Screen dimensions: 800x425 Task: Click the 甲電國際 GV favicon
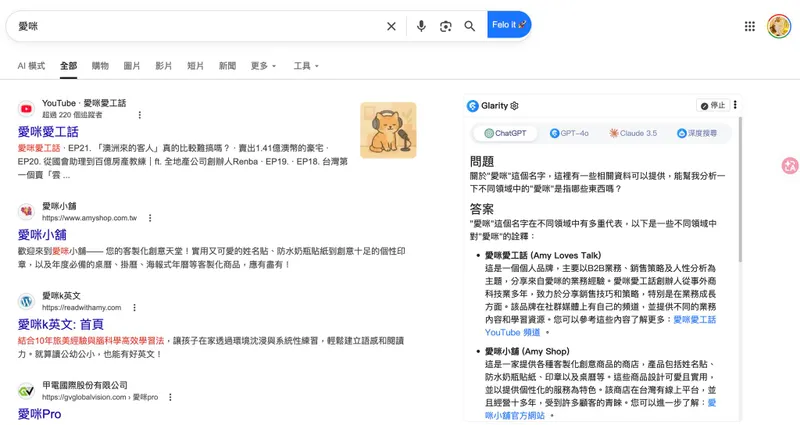26,391
